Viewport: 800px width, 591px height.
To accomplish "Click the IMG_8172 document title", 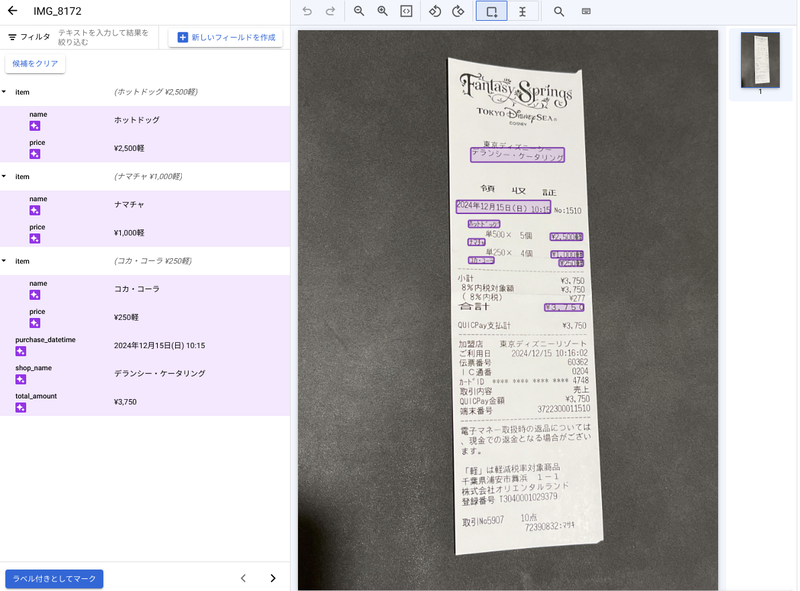I will (57, 11).
